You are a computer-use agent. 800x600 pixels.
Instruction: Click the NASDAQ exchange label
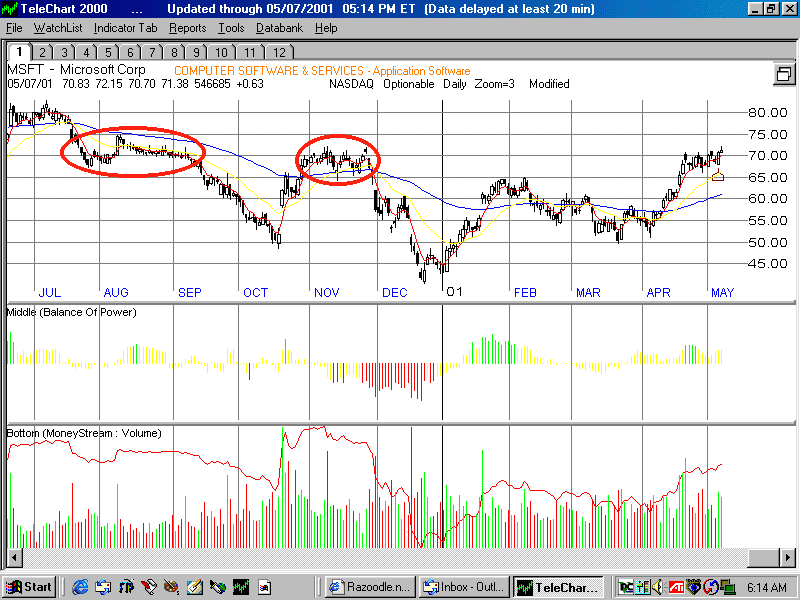(351, 84)
